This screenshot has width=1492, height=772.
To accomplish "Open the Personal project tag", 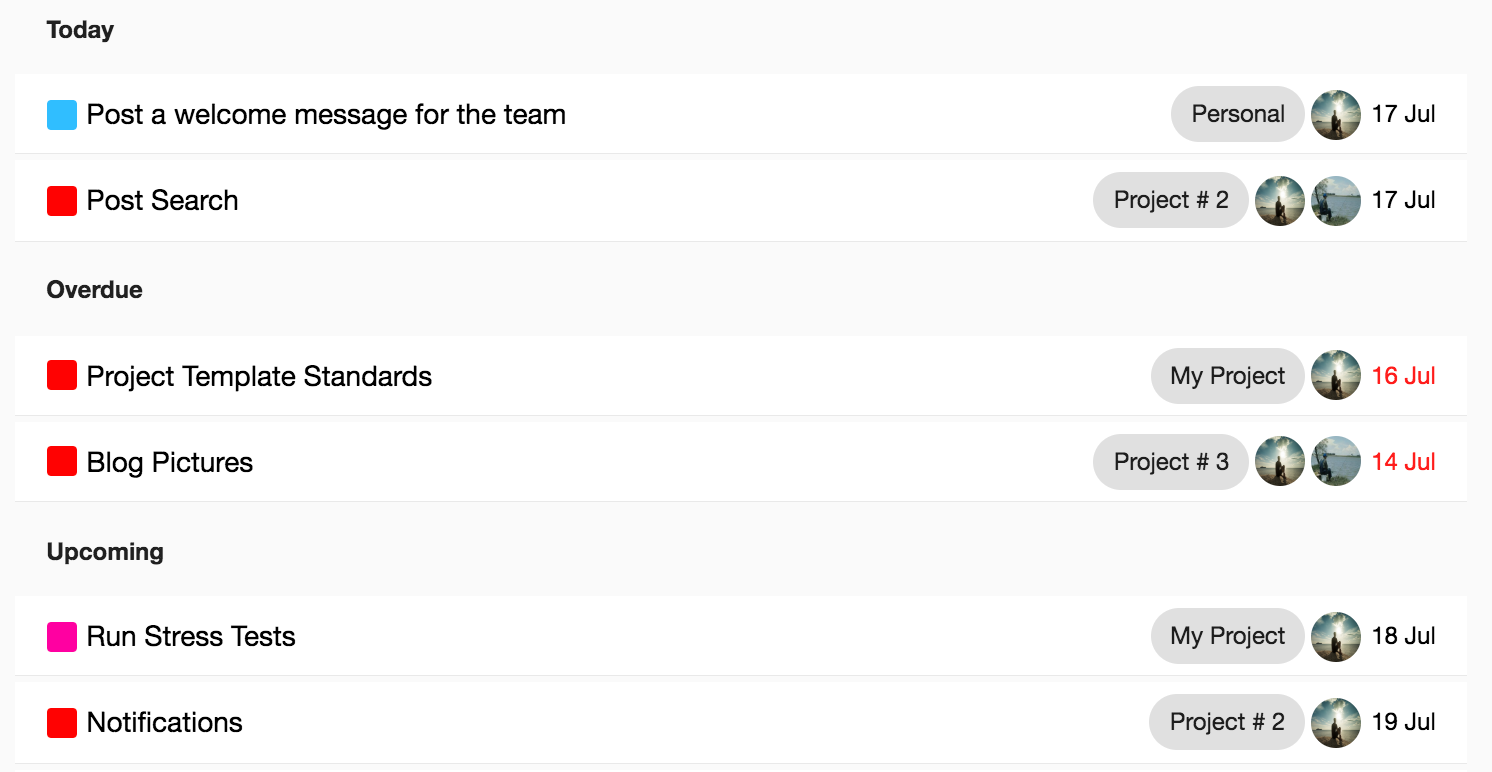I will [x=1237, y=115].
